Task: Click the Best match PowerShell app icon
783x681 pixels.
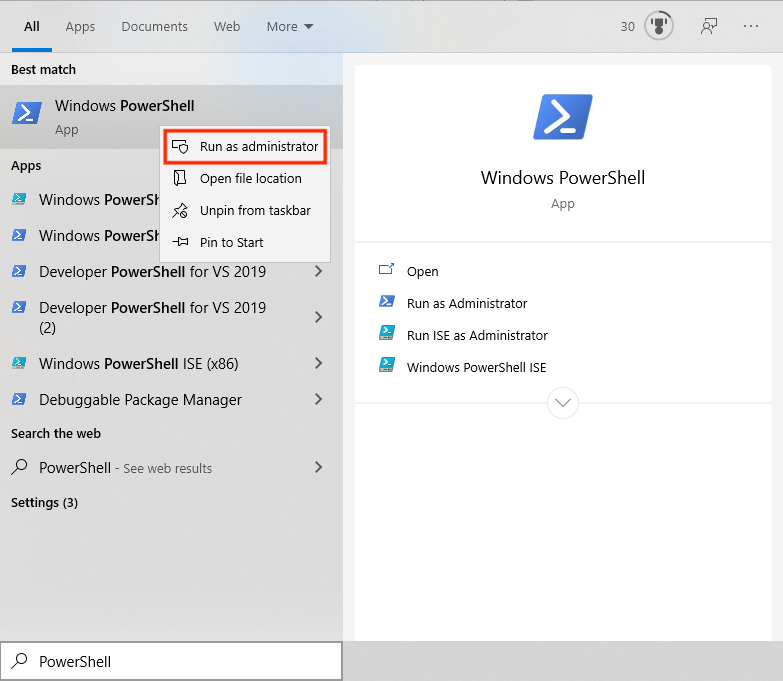Action: [26, 113]
